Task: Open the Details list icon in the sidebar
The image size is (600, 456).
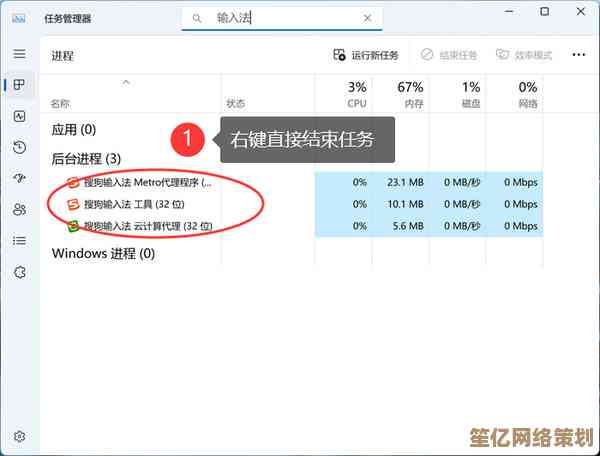Action: point(19,240)
